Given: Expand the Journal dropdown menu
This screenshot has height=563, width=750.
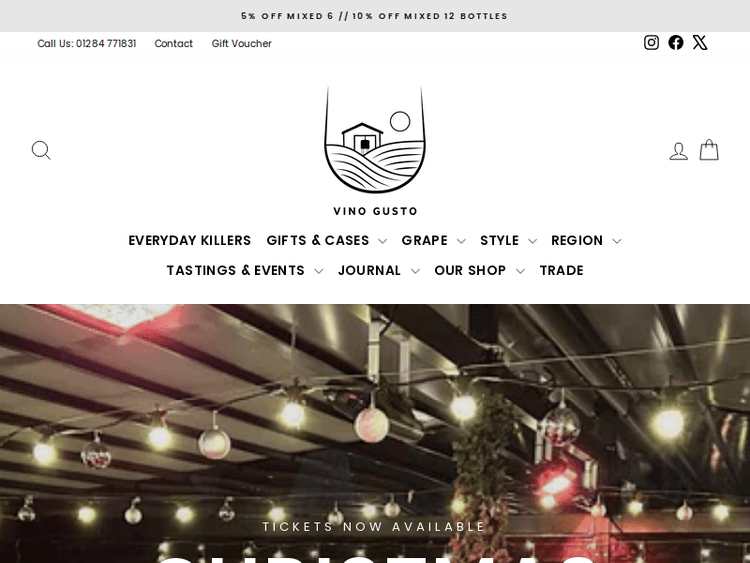Looking at the screenshot, I should coord(378,271).
